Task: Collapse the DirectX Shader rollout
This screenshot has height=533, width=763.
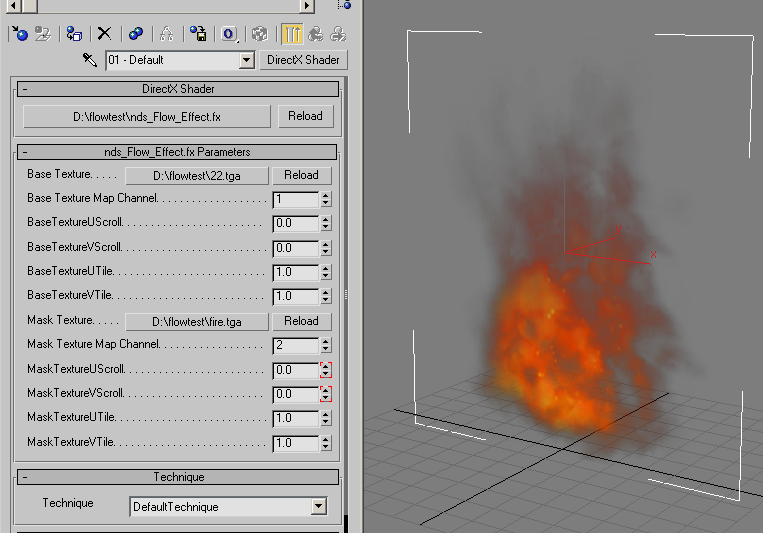Action: (x=178, y=89)
